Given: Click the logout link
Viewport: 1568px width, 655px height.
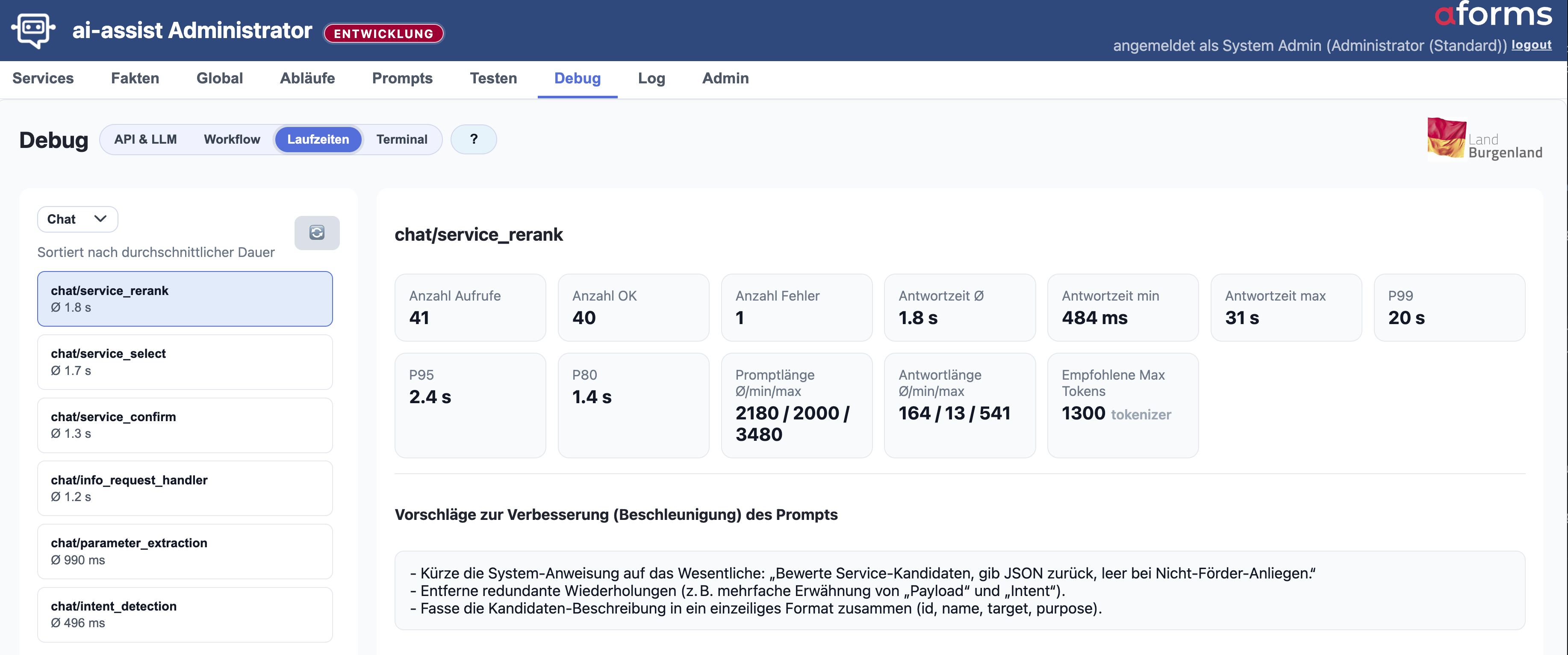Looking at the screenshot, I should point(1532,44).
